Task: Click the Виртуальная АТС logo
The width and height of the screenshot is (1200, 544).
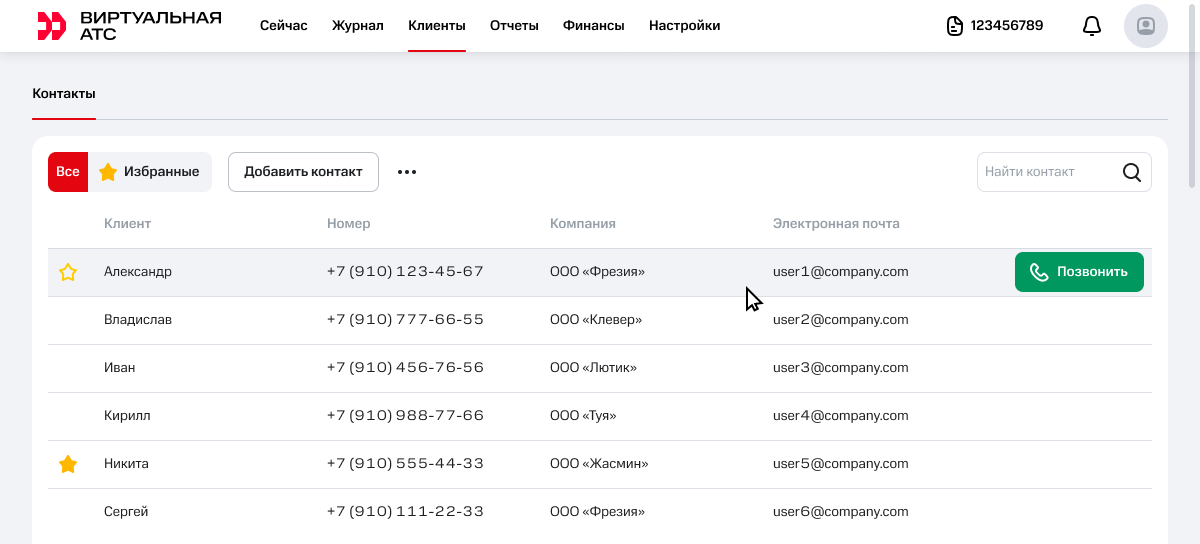Action: [x=129, y=26]
